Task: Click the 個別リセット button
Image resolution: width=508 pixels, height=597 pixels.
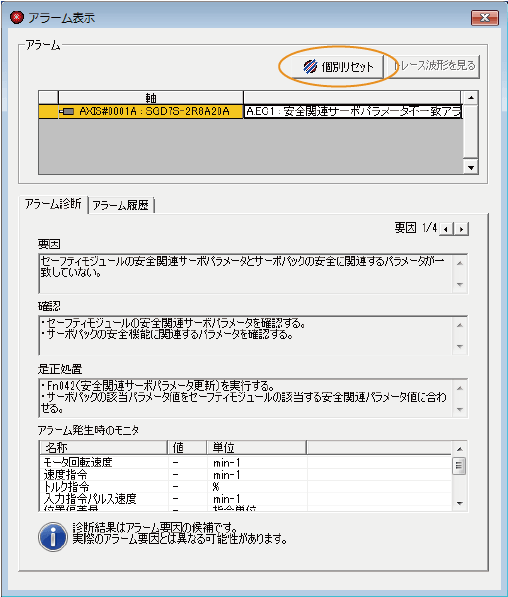Action: pos(337,67)
